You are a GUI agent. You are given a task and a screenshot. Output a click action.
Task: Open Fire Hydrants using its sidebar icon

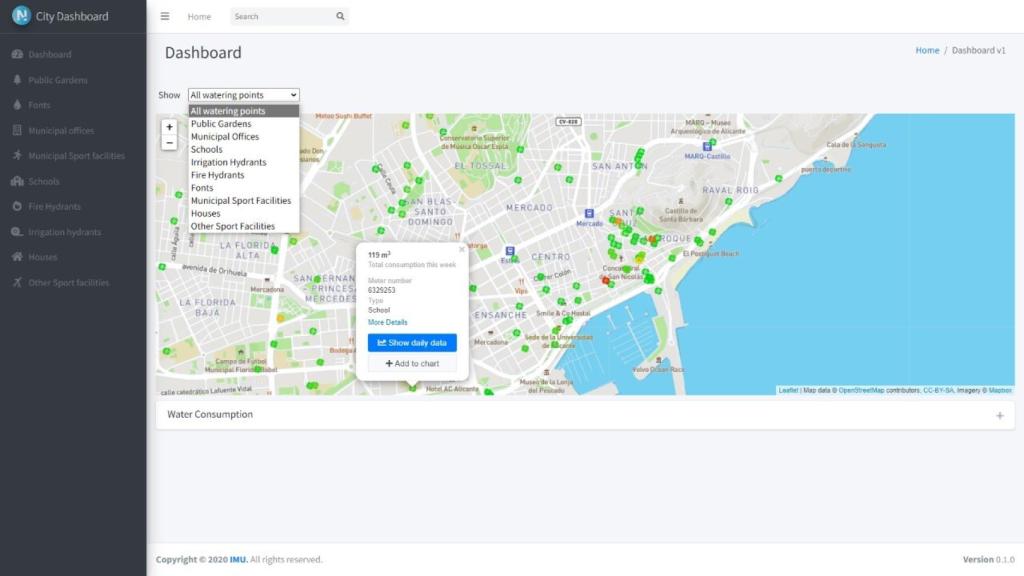click(18, 206)
